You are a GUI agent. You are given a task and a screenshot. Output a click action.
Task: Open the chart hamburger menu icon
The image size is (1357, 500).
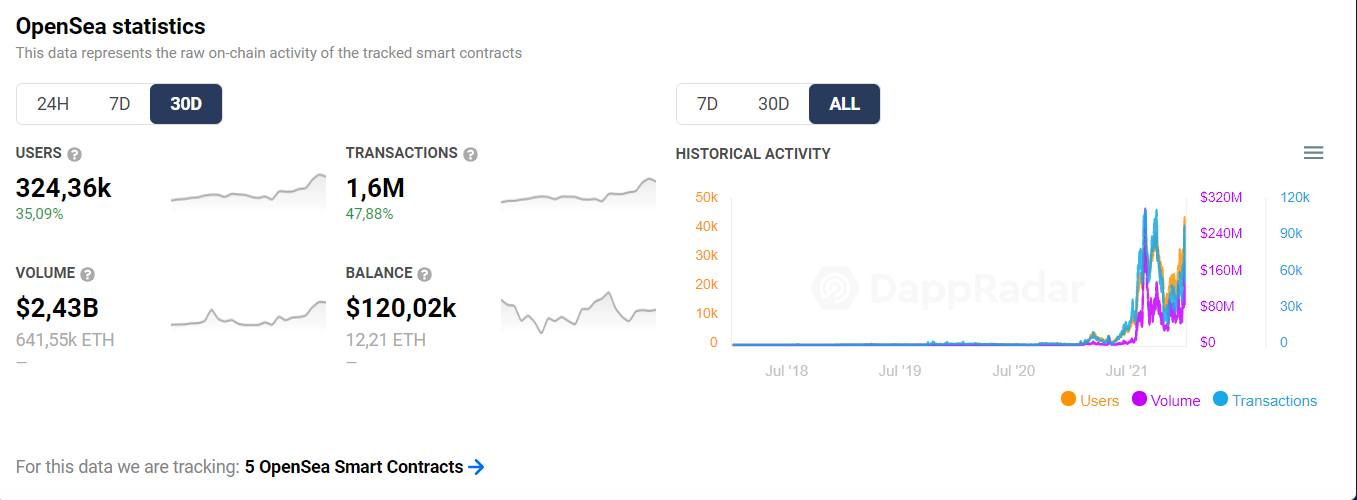click(1314, 153)
